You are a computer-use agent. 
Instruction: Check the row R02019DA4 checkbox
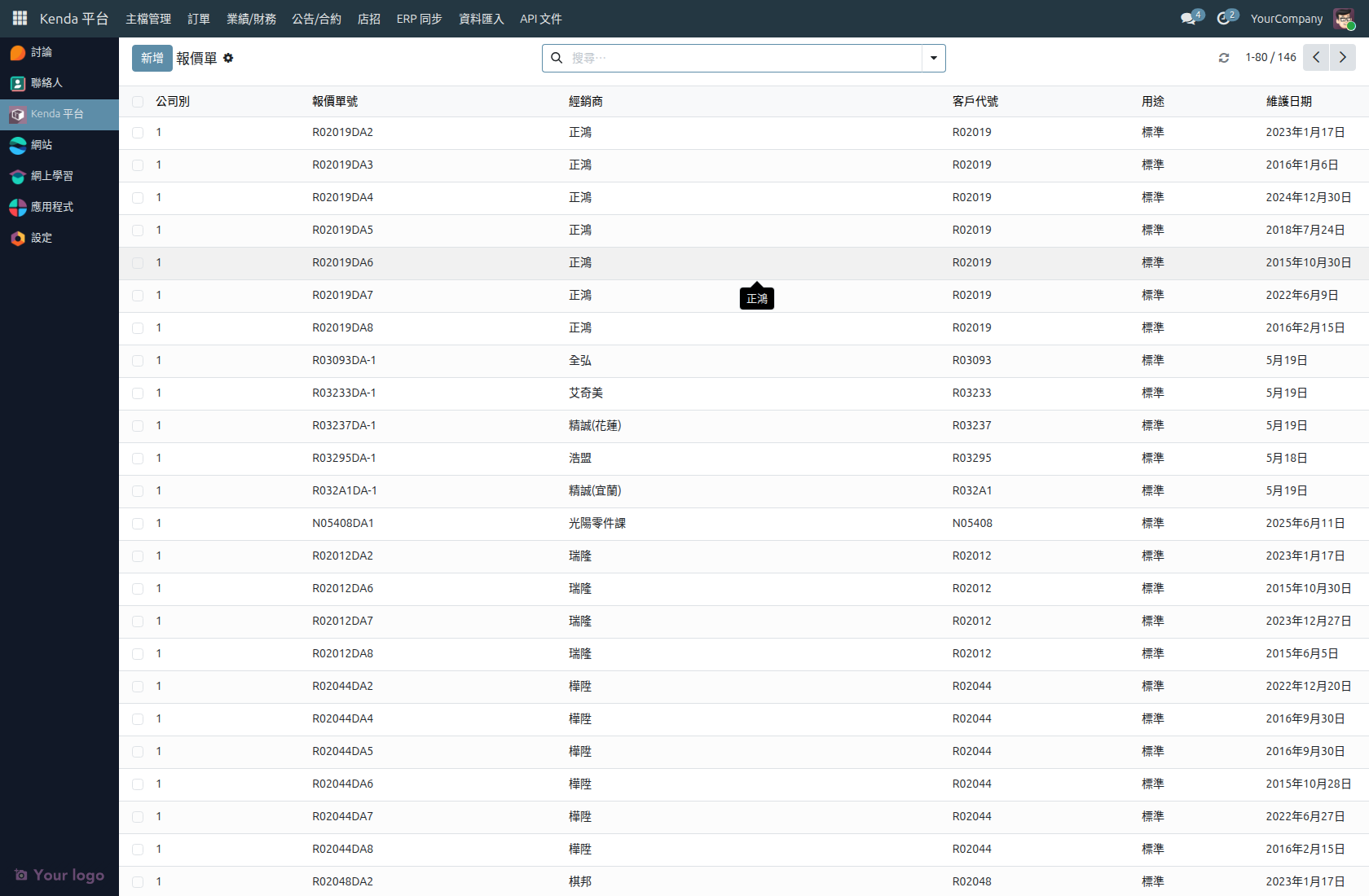point(138,198)
